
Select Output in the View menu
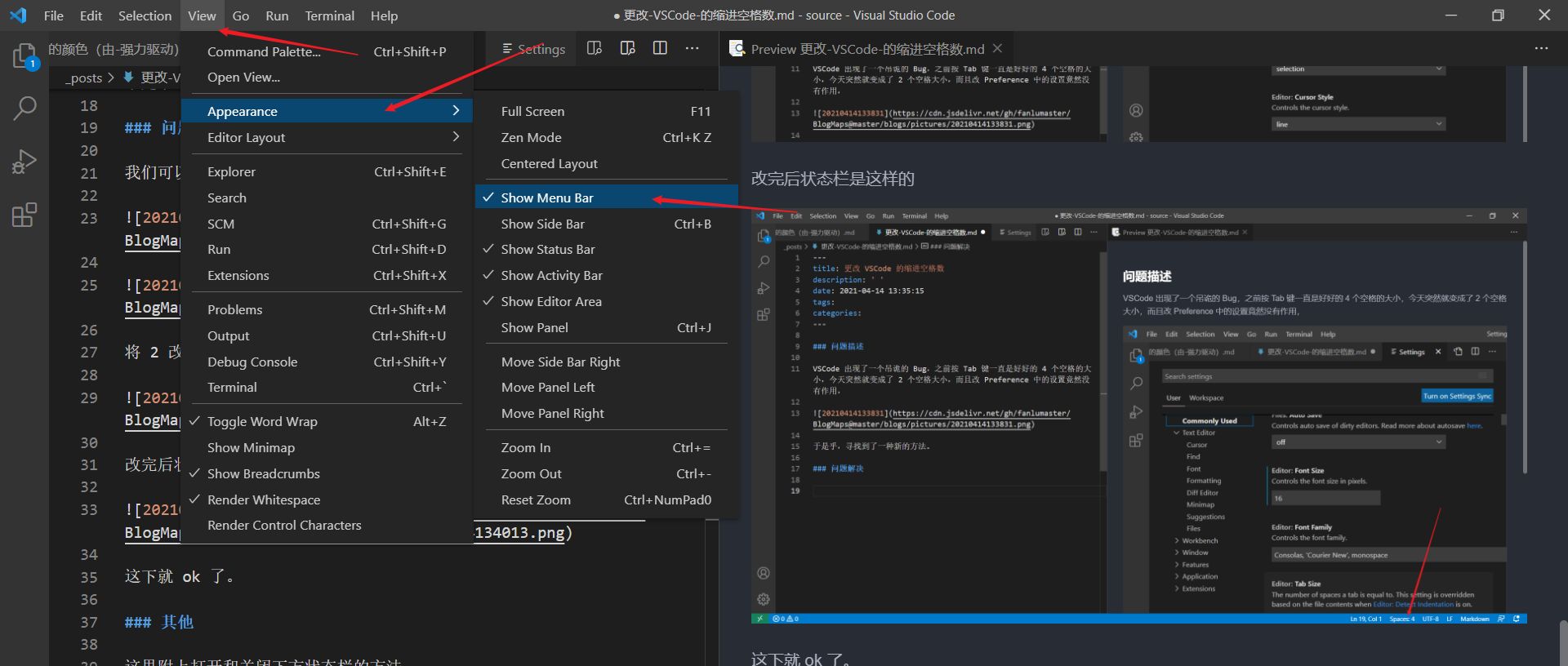click(327, 335)
